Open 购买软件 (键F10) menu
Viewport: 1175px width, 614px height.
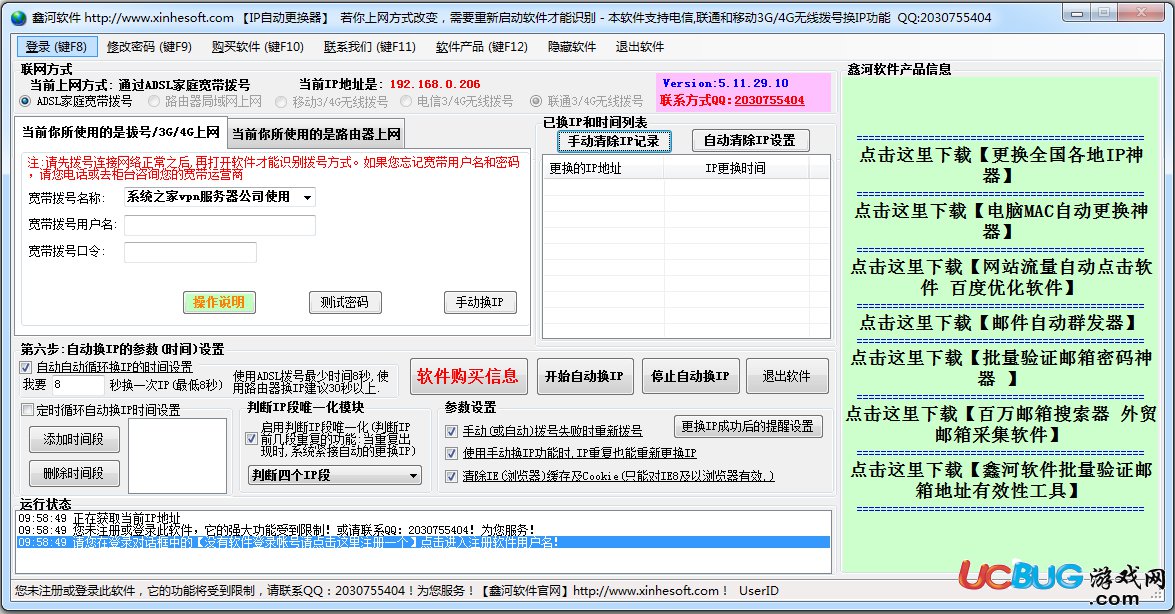(x=258, y=46)
